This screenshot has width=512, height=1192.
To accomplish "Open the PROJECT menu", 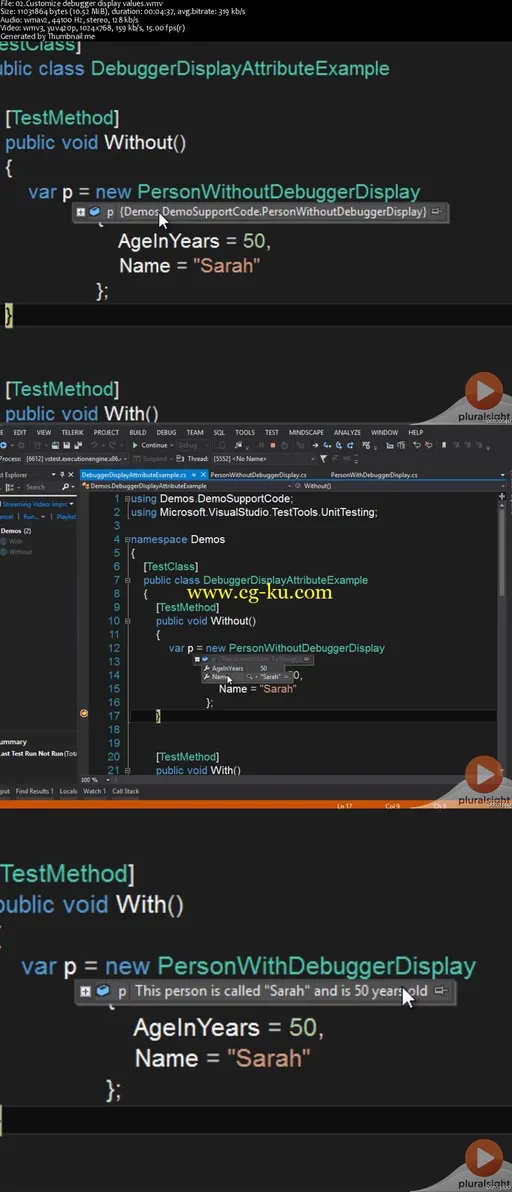I will click(106, 433).
